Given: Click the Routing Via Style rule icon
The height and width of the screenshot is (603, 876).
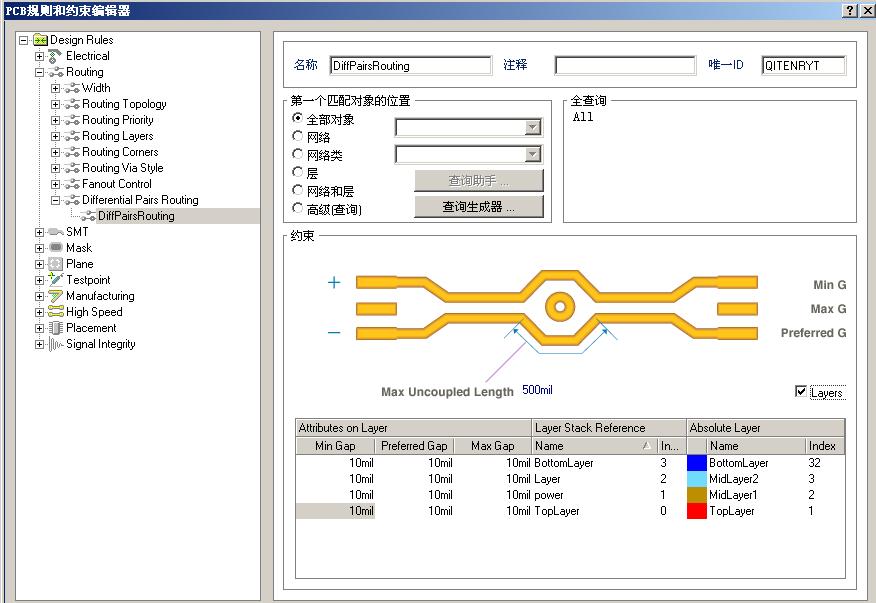Looking at the screenshot, I should click(x=72, y=168).
